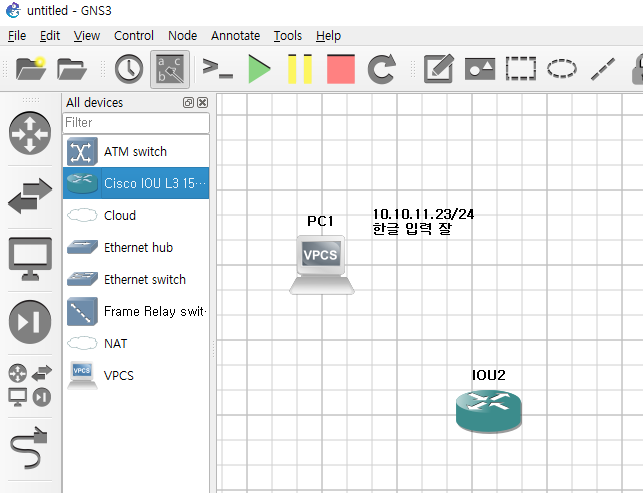Select the Draw a line tool
643x493 pixels.
coord(603,69)
